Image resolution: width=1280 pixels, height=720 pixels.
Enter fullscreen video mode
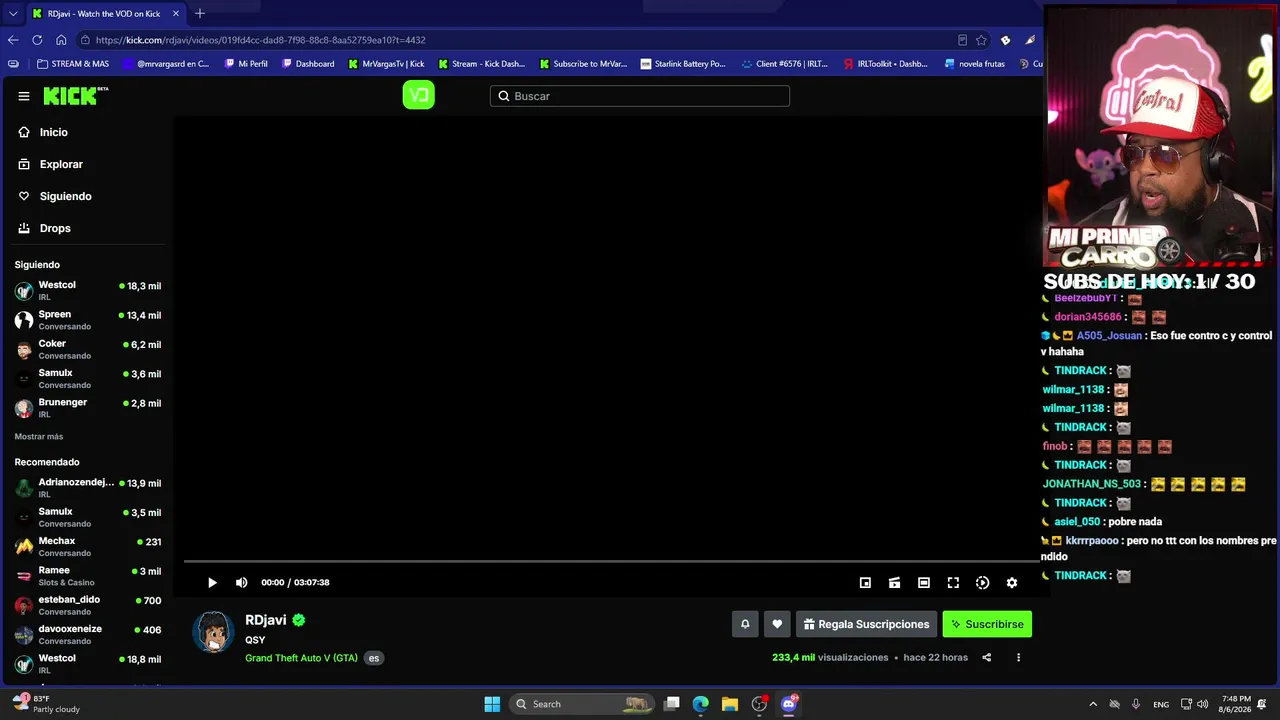point(953,583)
